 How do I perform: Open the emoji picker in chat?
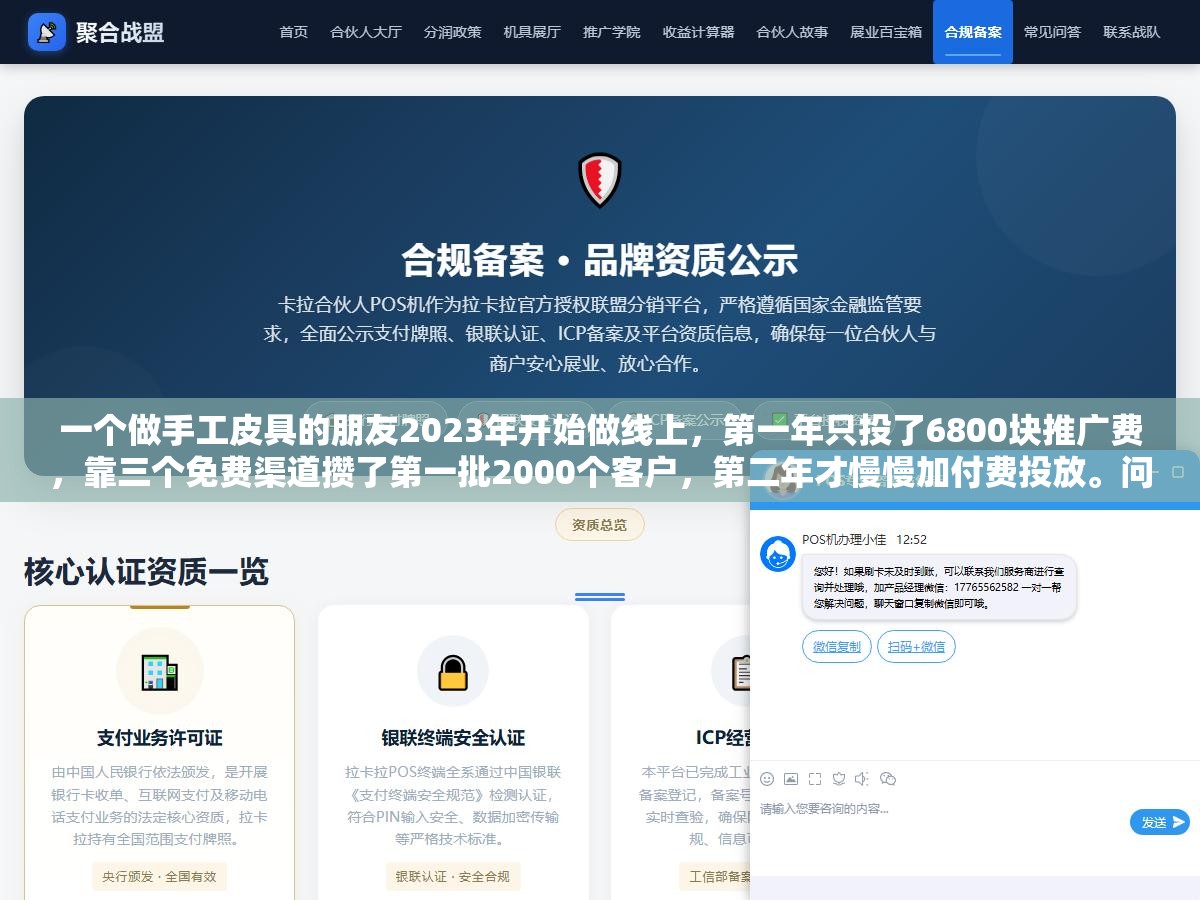(767, 778)
